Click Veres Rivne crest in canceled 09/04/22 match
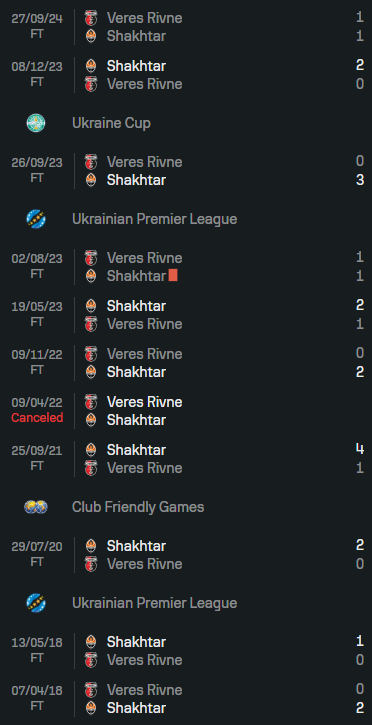Screen dimensions: 372x725 tap(91, 402)
